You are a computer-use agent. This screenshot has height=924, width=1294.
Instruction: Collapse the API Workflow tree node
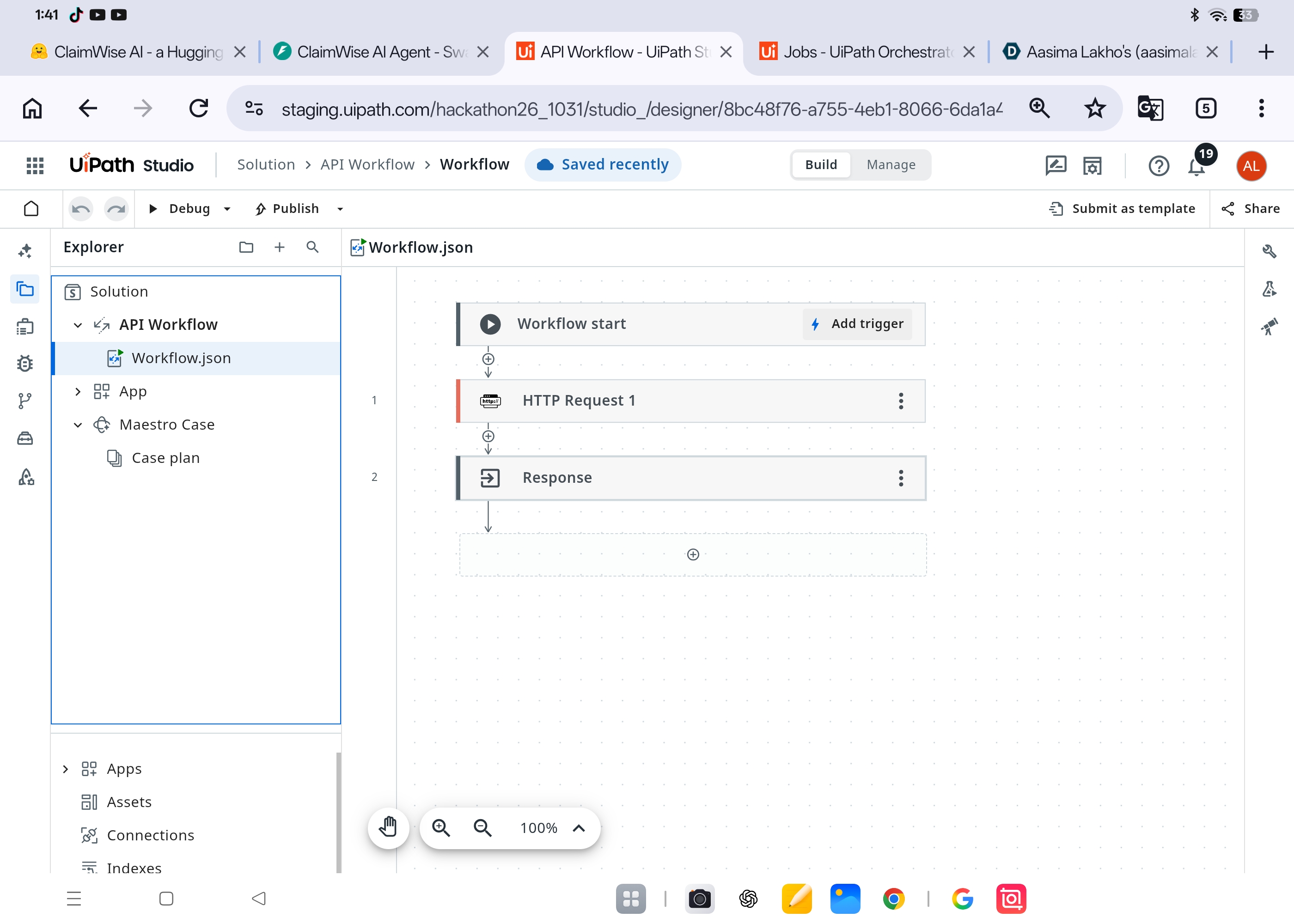point(78,324)
